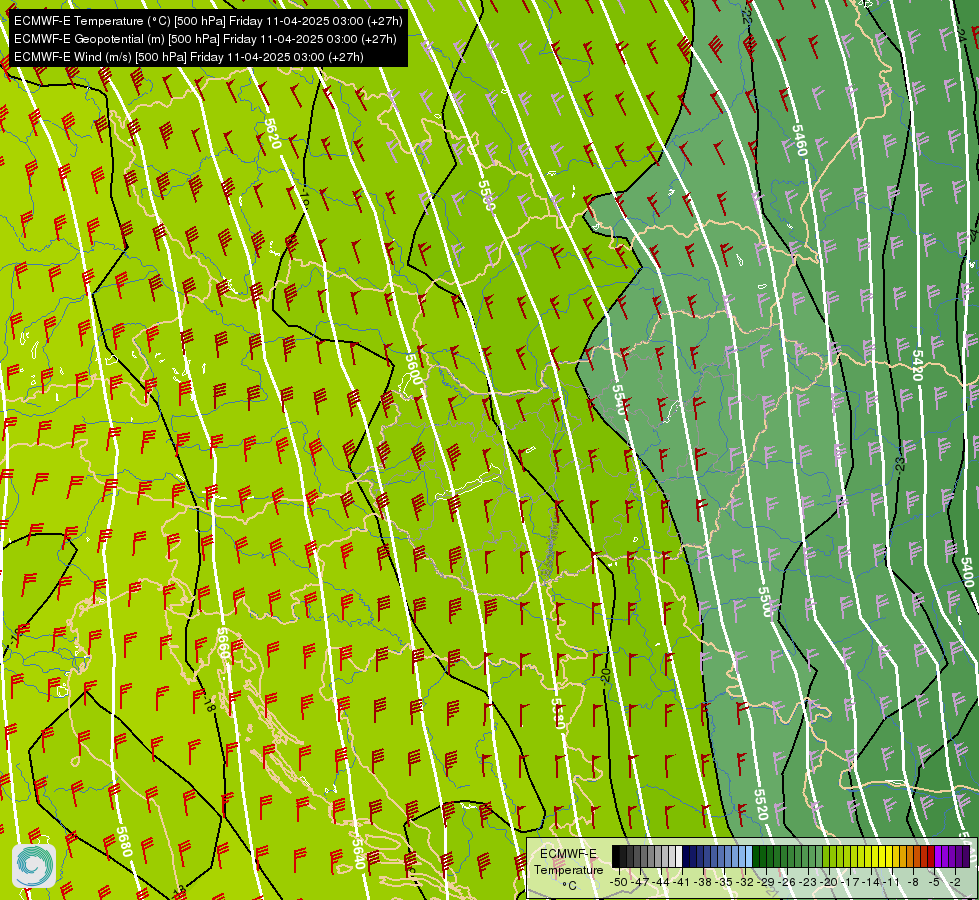Click the -17 value on the legend scale
979x900 pixels.
pos(850,882)
